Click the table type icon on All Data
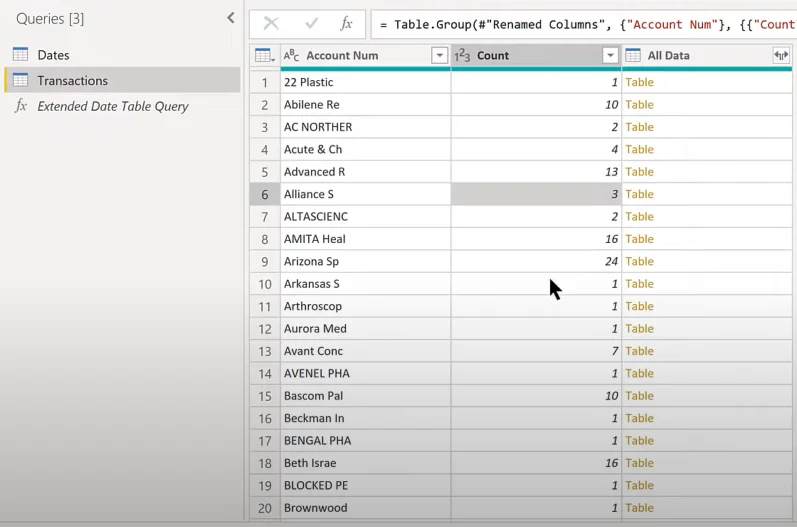The width and height of the screenshot is (797, 527). pos(633,55)
